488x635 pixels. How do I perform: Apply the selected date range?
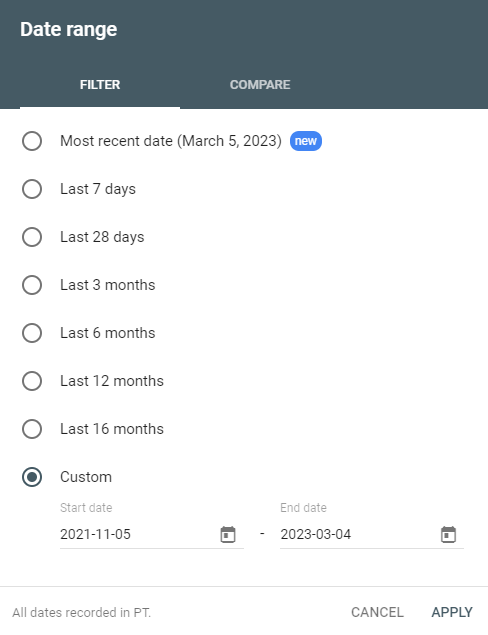pos(452,612)
